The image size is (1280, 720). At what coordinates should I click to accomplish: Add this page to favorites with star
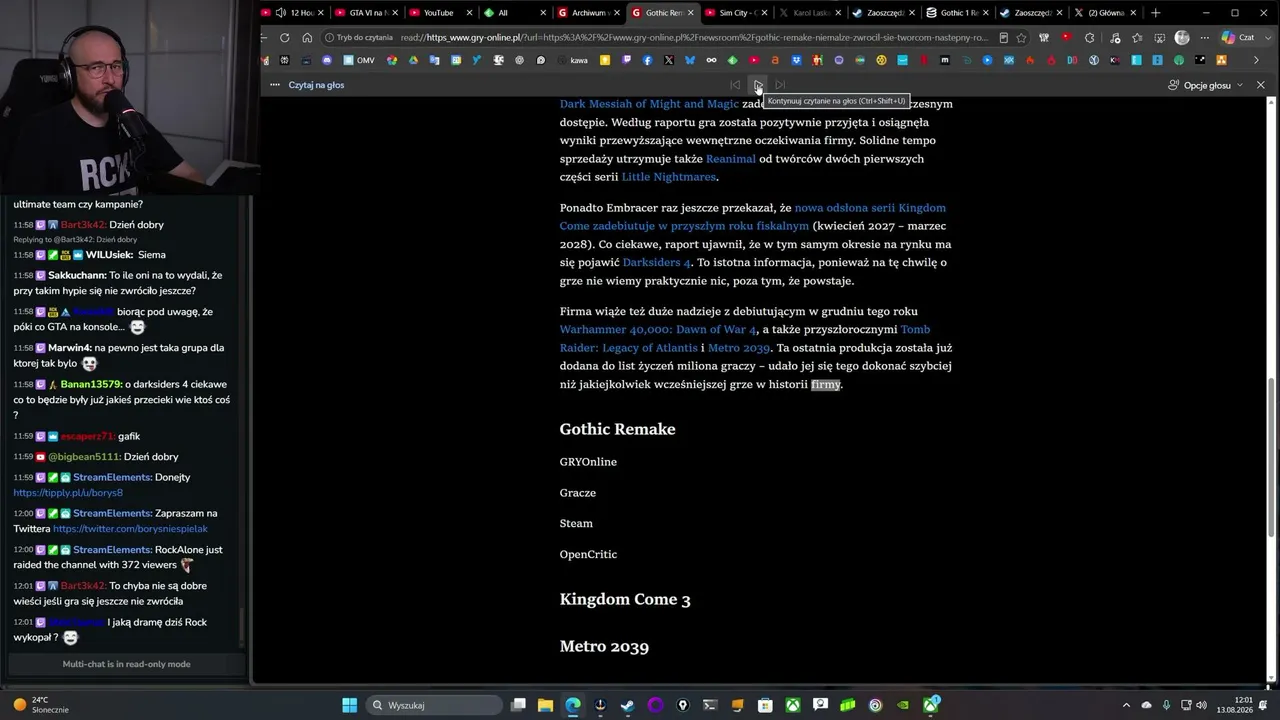[x=1021, y=38]
